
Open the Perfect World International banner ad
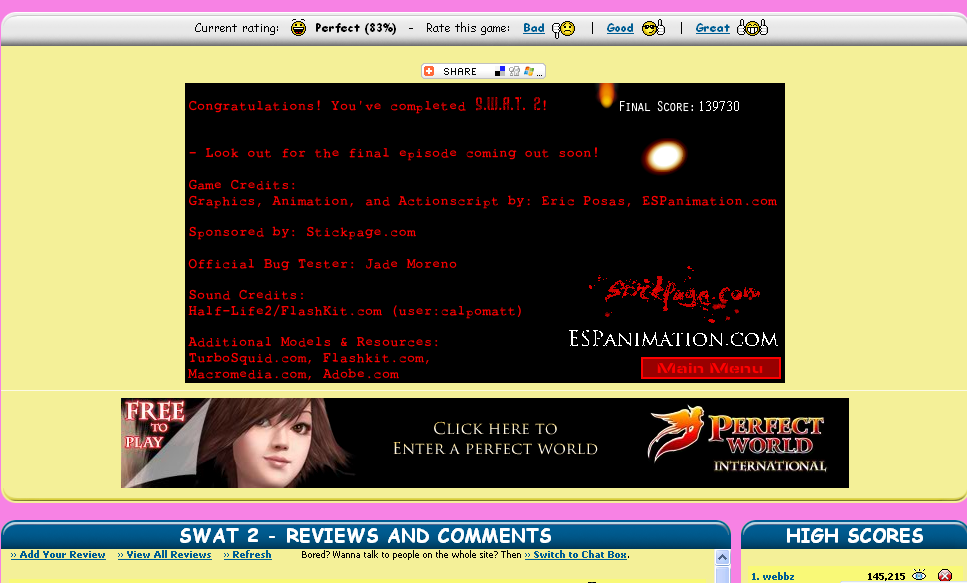(484, 443)
